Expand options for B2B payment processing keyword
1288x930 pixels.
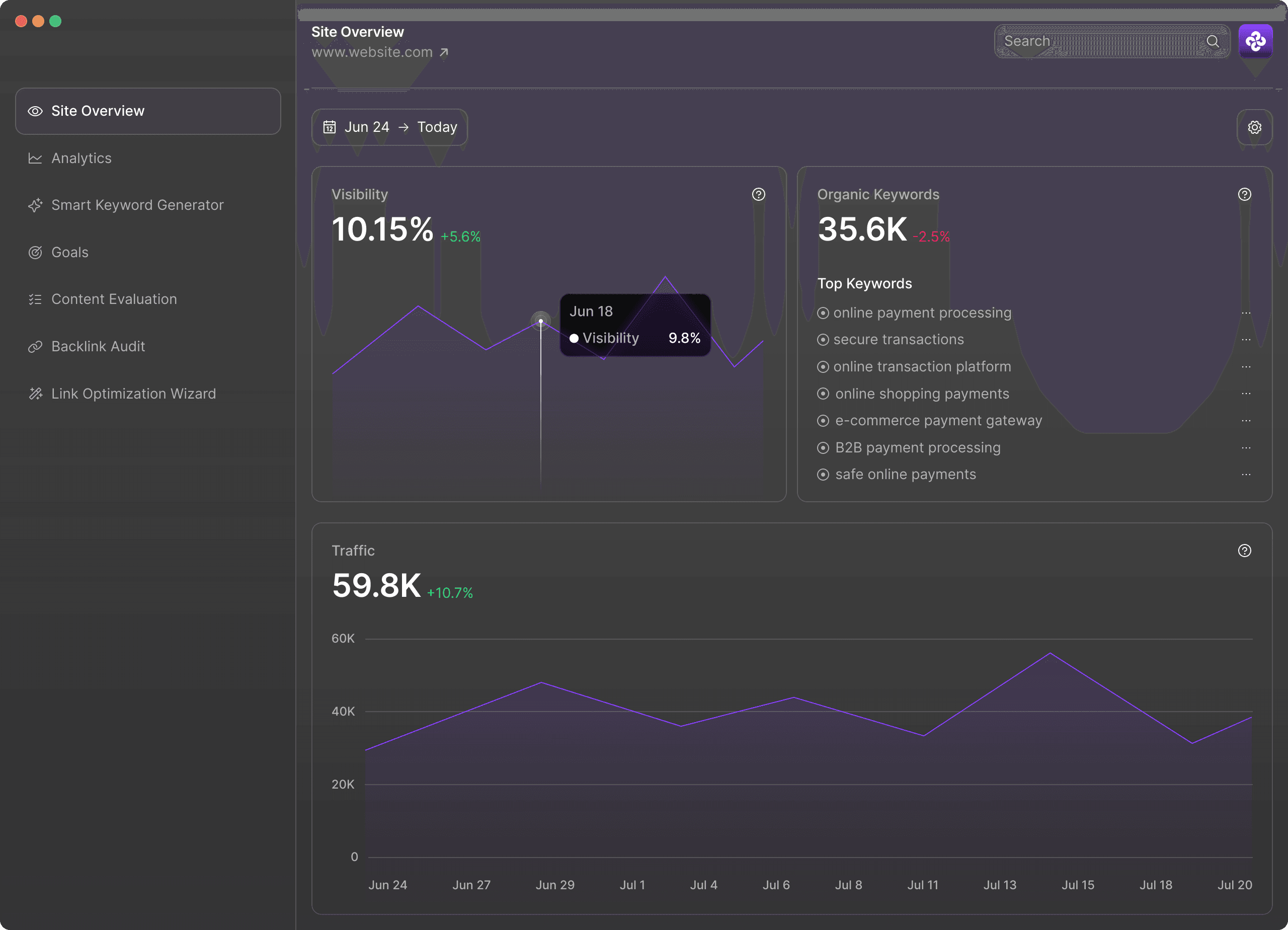(1247, 448)
